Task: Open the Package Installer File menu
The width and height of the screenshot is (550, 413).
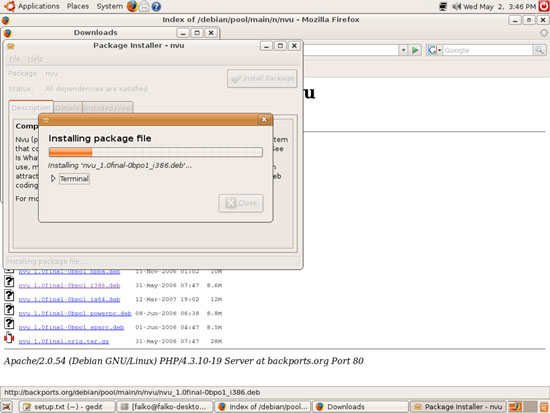Action: coord(14,59)
